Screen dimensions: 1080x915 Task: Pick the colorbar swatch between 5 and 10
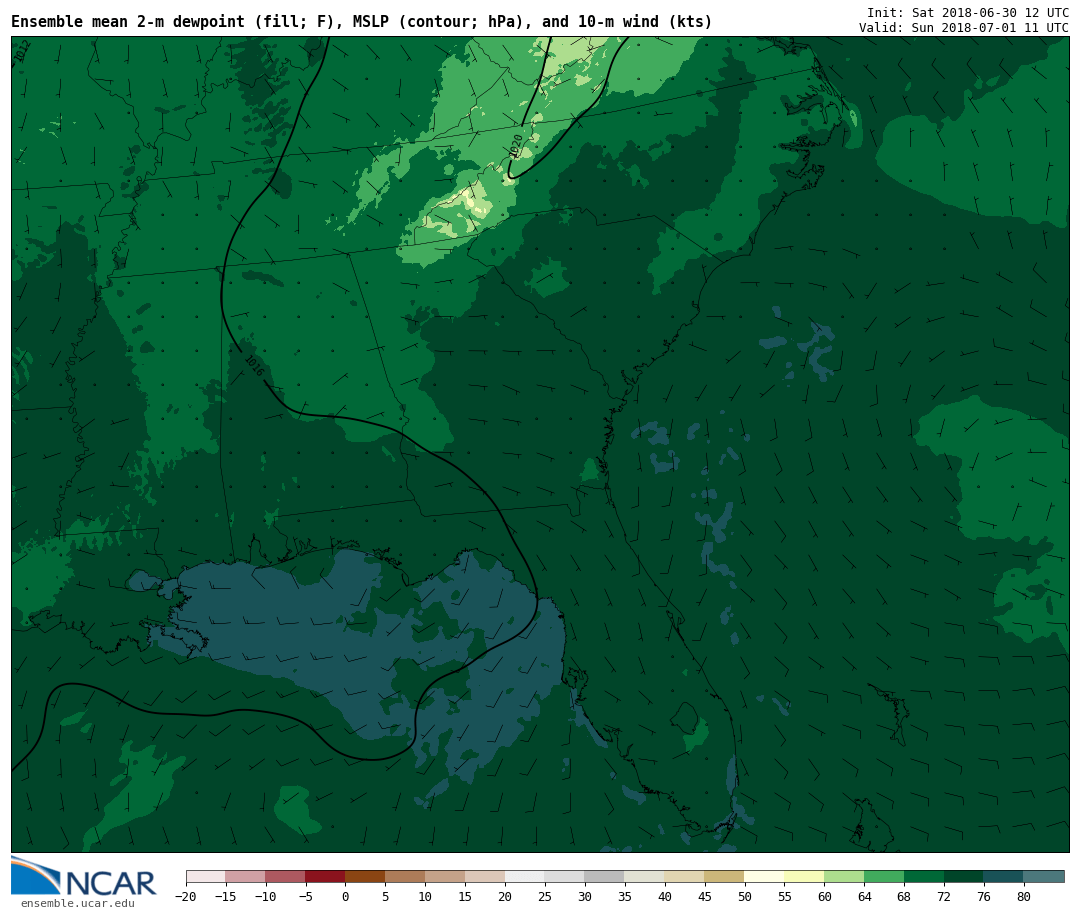click(x=405, y=876)
